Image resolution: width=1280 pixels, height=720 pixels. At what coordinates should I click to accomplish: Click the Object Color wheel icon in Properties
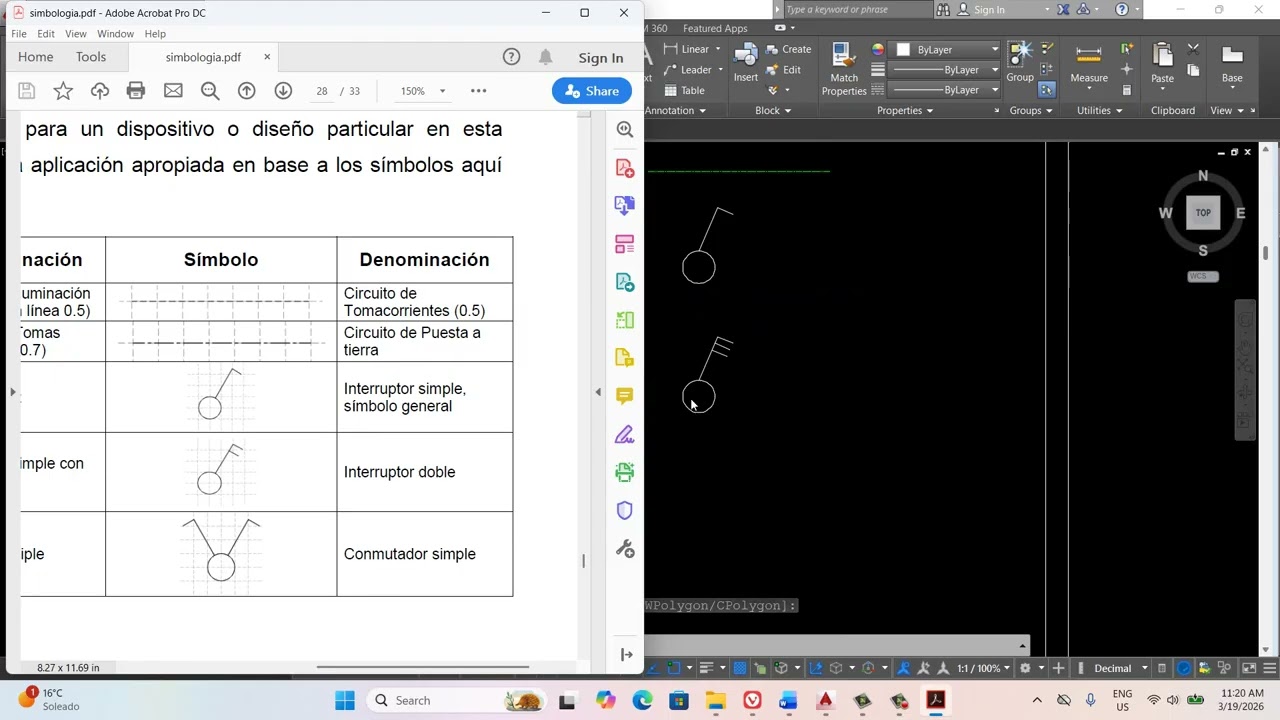point(878,49)
